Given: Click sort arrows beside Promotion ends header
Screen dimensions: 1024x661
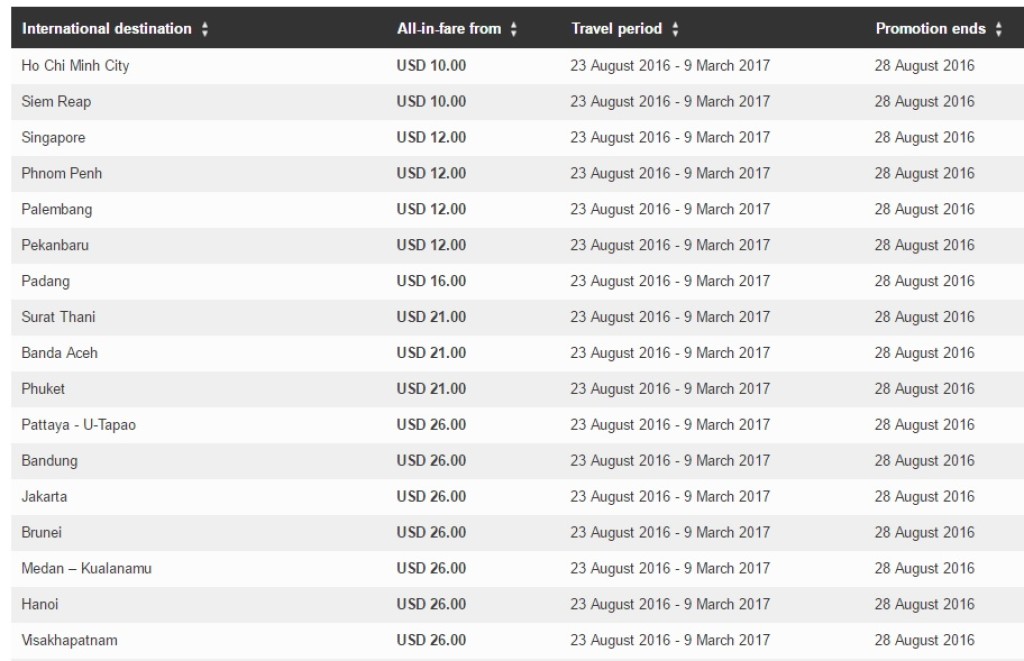Looking at the screenshot, I should tap(998, 30).
